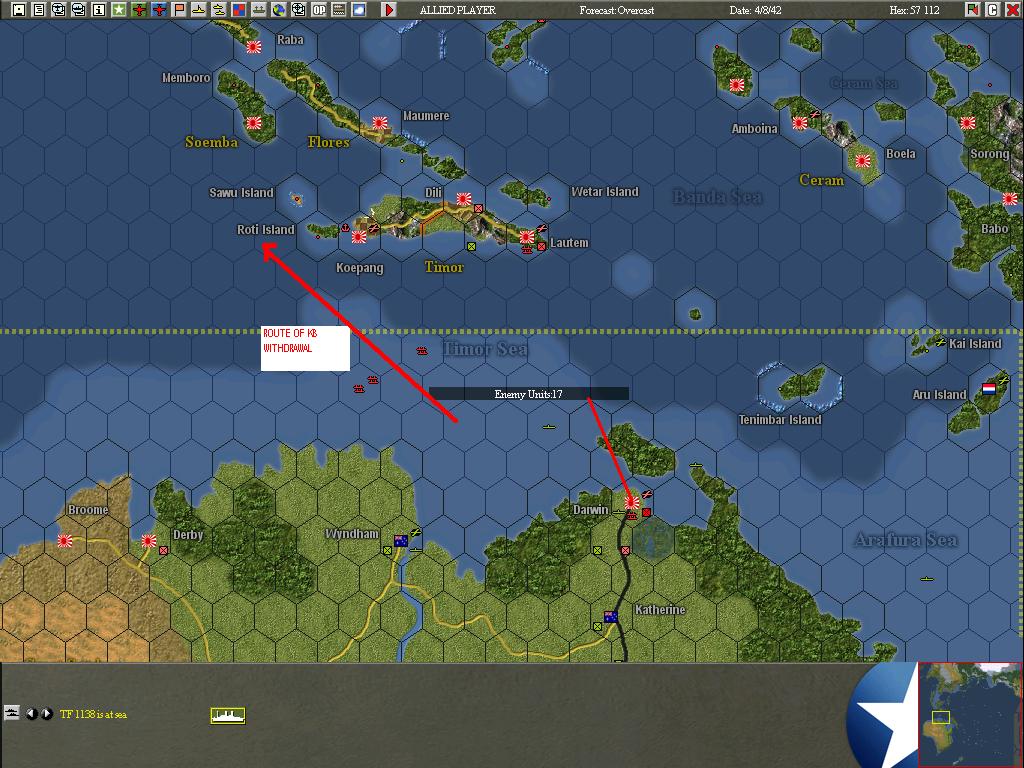1024x768 pixels.
Task: Click the 'Hex: 57 112' coordinate readout
Action: pyautogui.click(x=914, y=10)
